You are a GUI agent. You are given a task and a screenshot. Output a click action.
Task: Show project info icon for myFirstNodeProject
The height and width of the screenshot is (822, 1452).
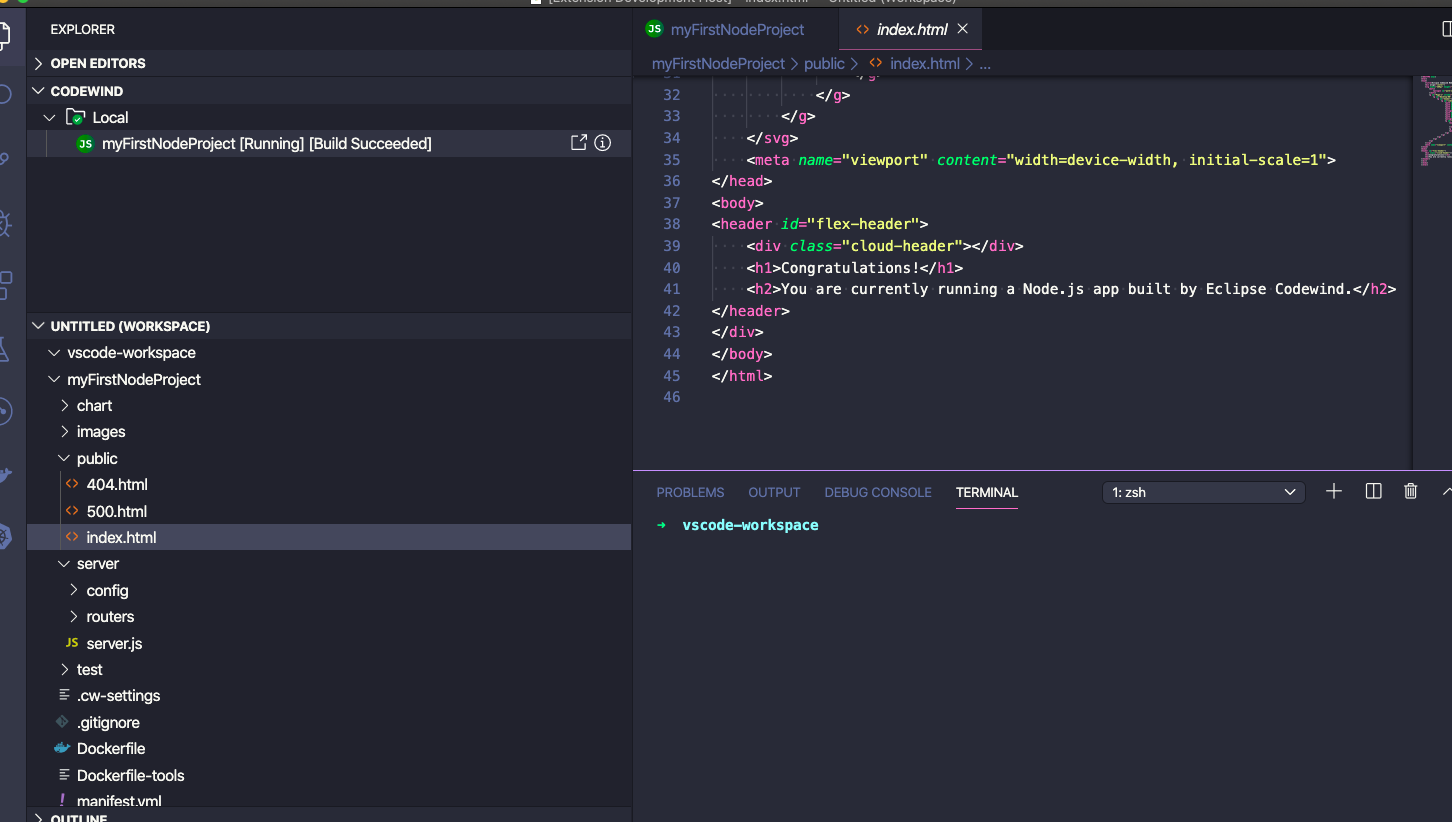[x=602, y=143]
